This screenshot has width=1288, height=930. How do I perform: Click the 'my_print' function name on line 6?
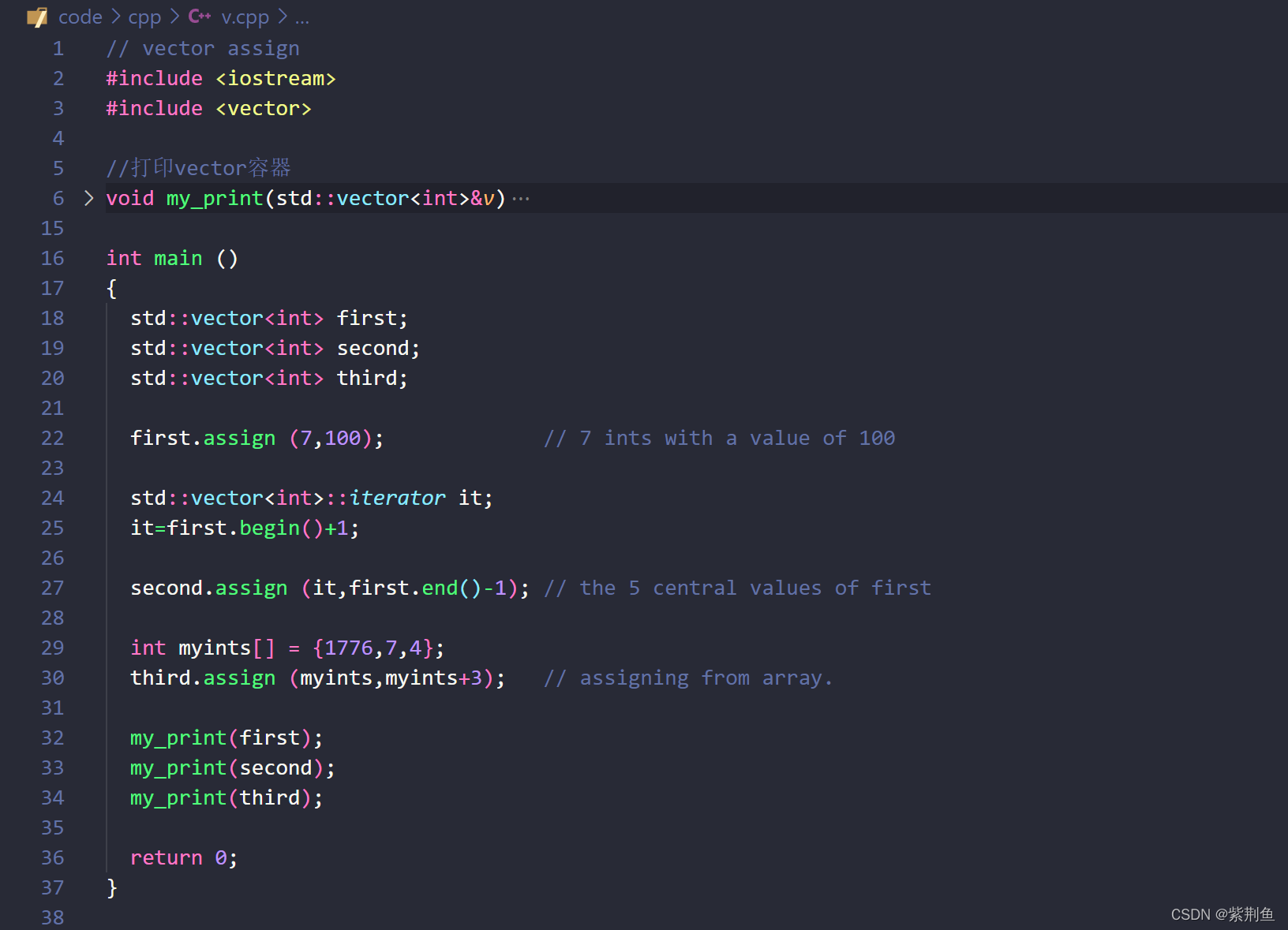coord(215,198)
